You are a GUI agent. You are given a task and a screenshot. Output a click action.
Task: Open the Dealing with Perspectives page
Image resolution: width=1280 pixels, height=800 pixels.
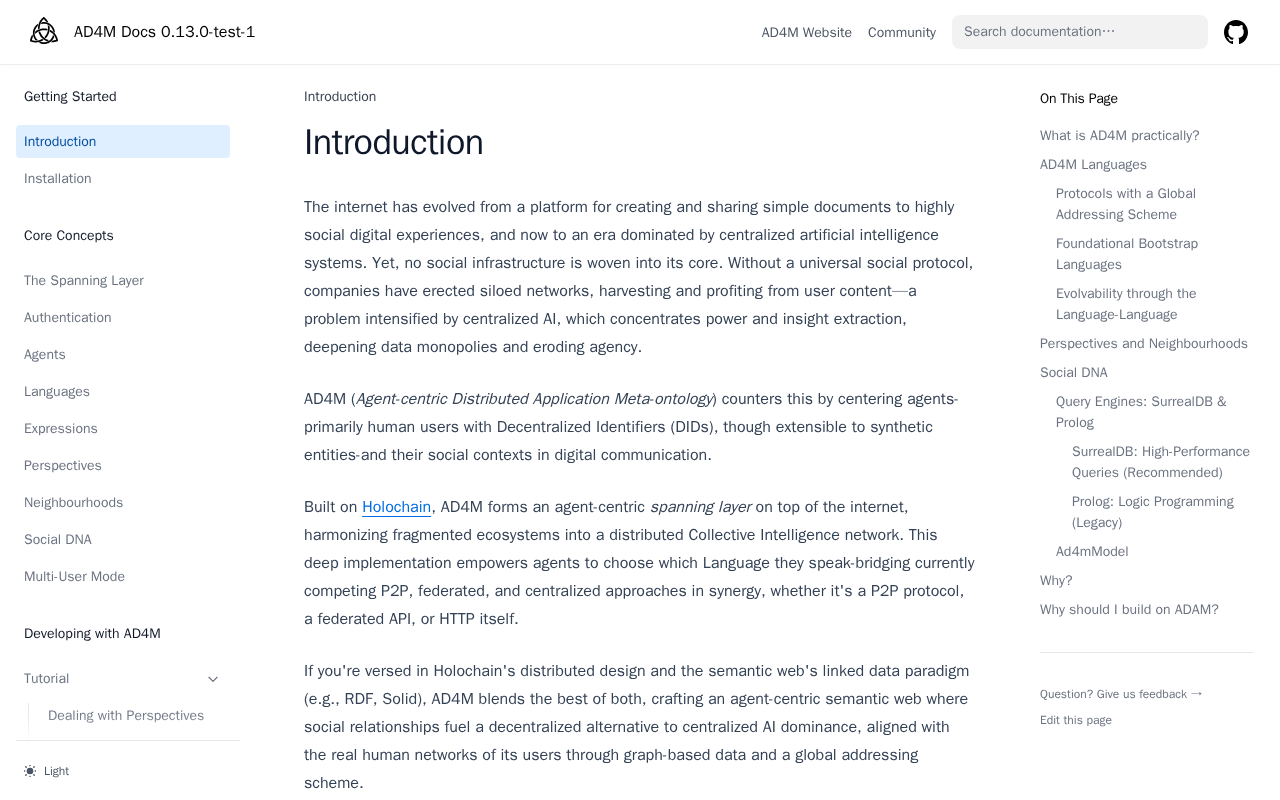[x=126, y=716]
